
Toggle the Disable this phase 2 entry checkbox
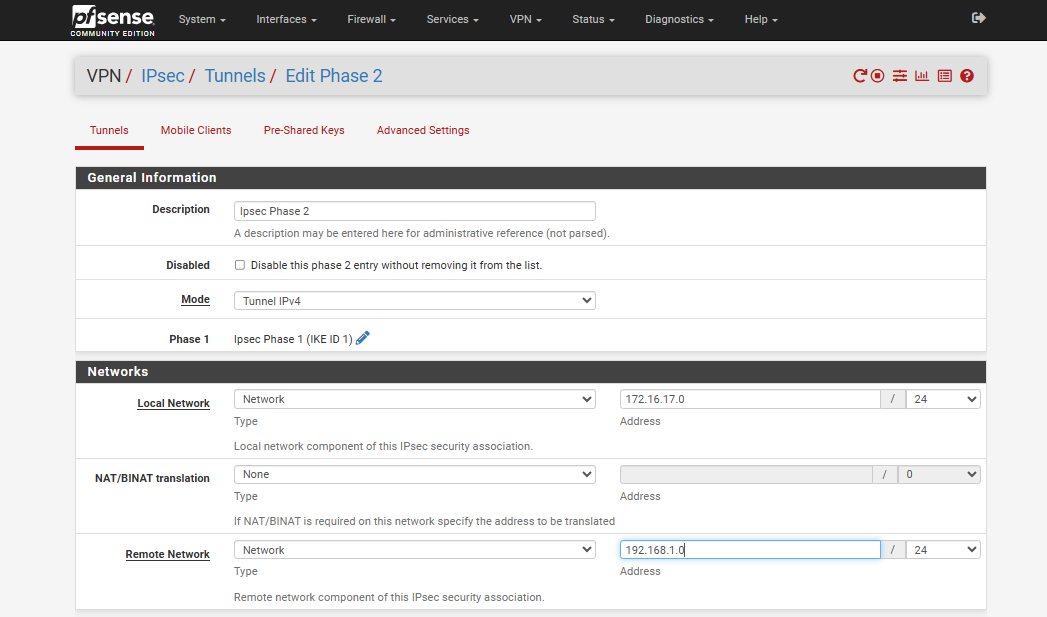[240, 265]
